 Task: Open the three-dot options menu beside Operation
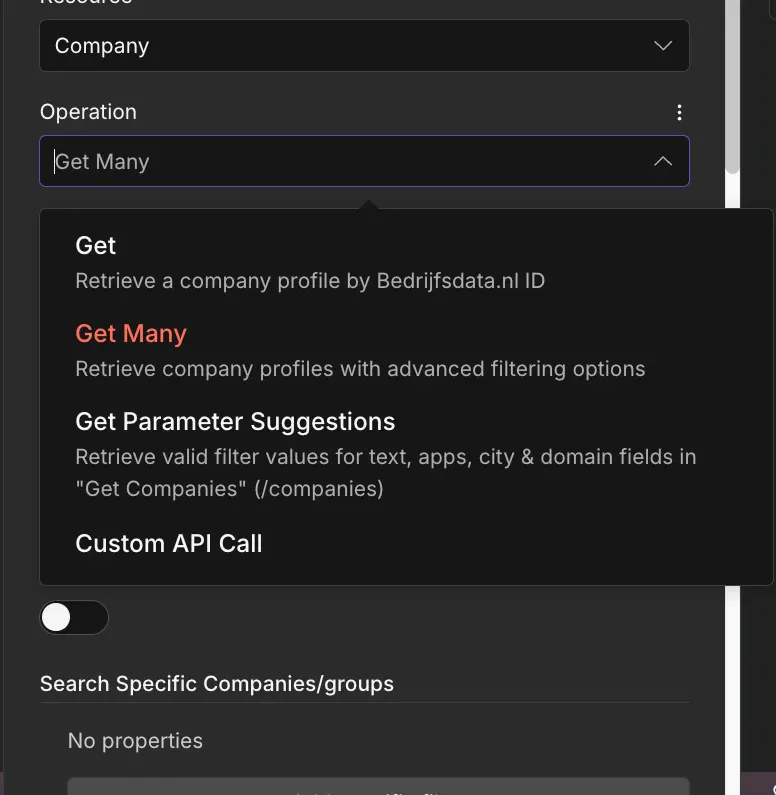coord(680,112)
